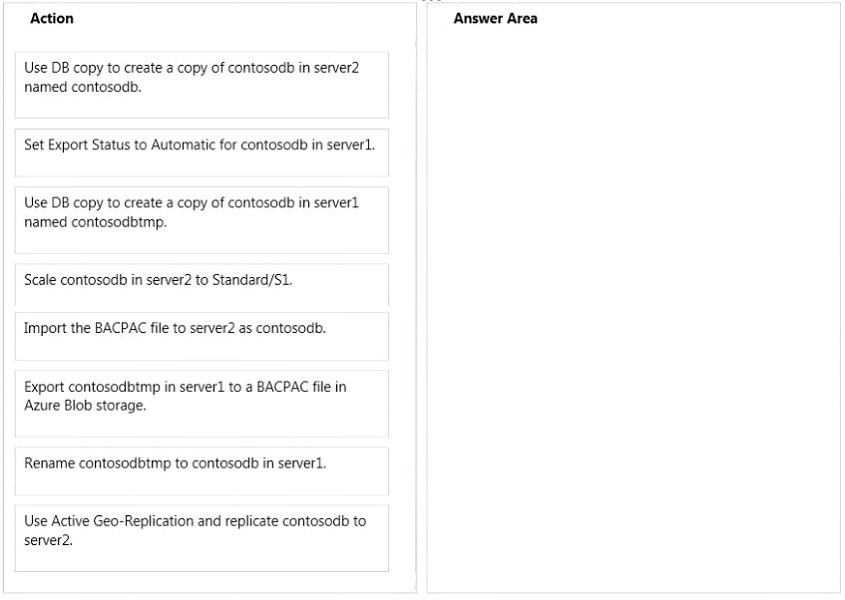Click the Answer Area heading
Viewport: 845px width, 600px height.
coord(495,18)
